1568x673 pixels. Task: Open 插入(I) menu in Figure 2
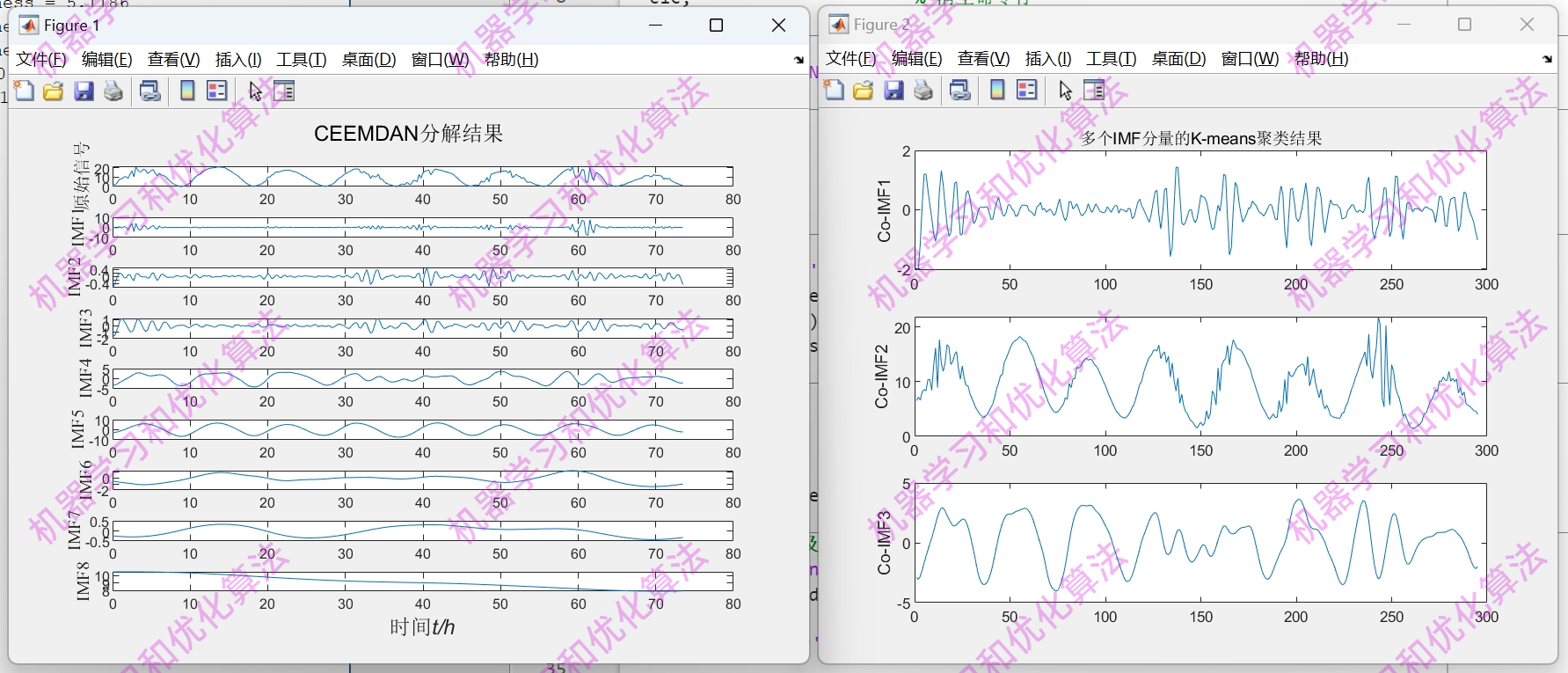[1048, 59]
